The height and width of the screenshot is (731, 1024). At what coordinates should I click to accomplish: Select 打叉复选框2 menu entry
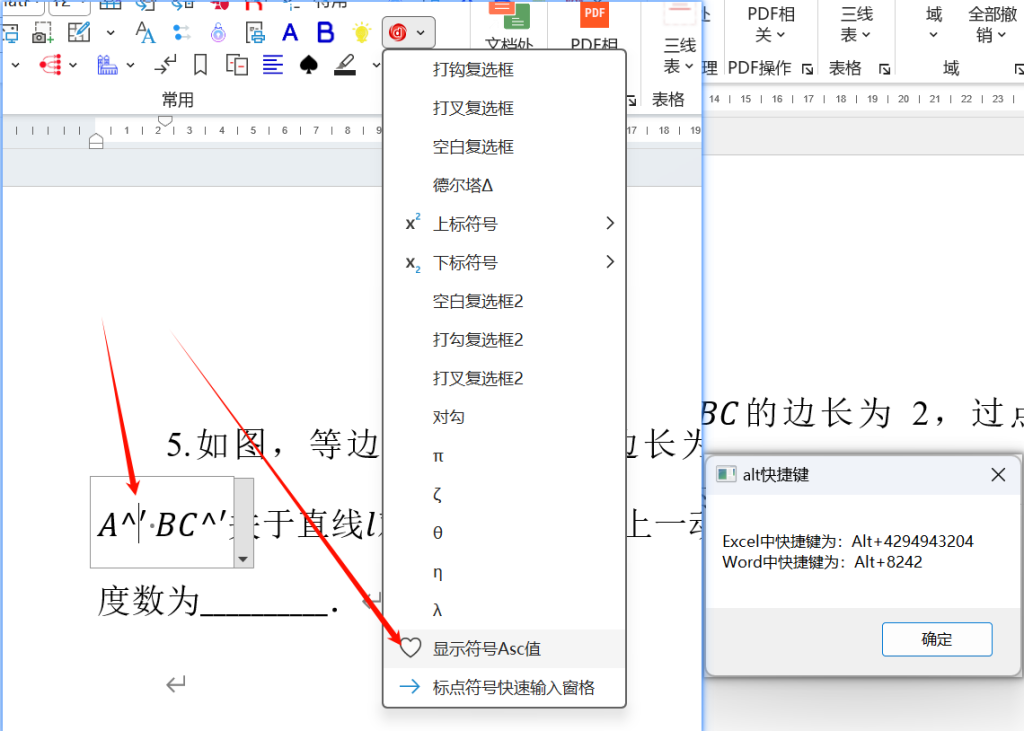[504, 378]
